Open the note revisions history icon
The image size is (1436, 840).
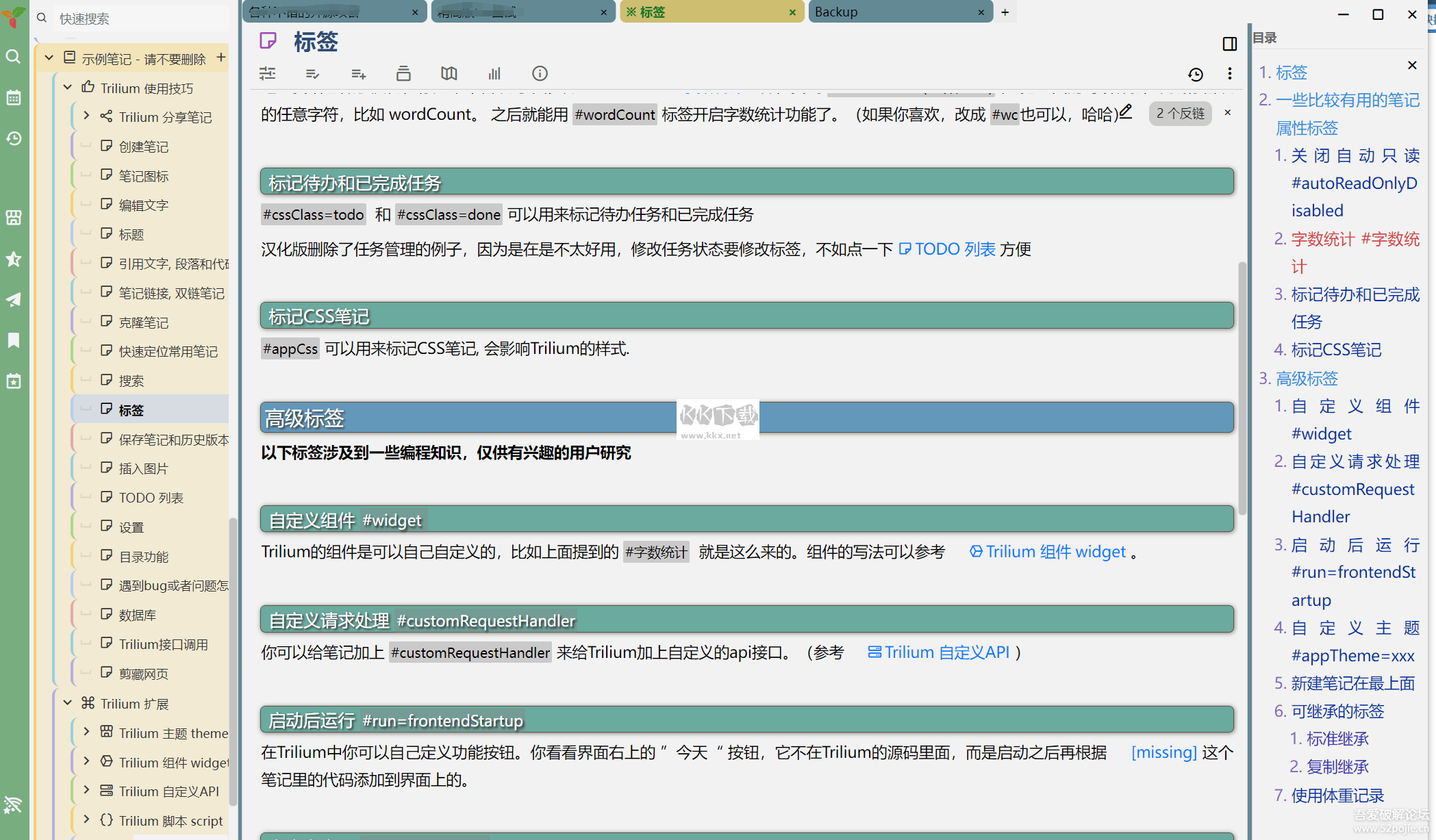click(x=1195, y=74)
